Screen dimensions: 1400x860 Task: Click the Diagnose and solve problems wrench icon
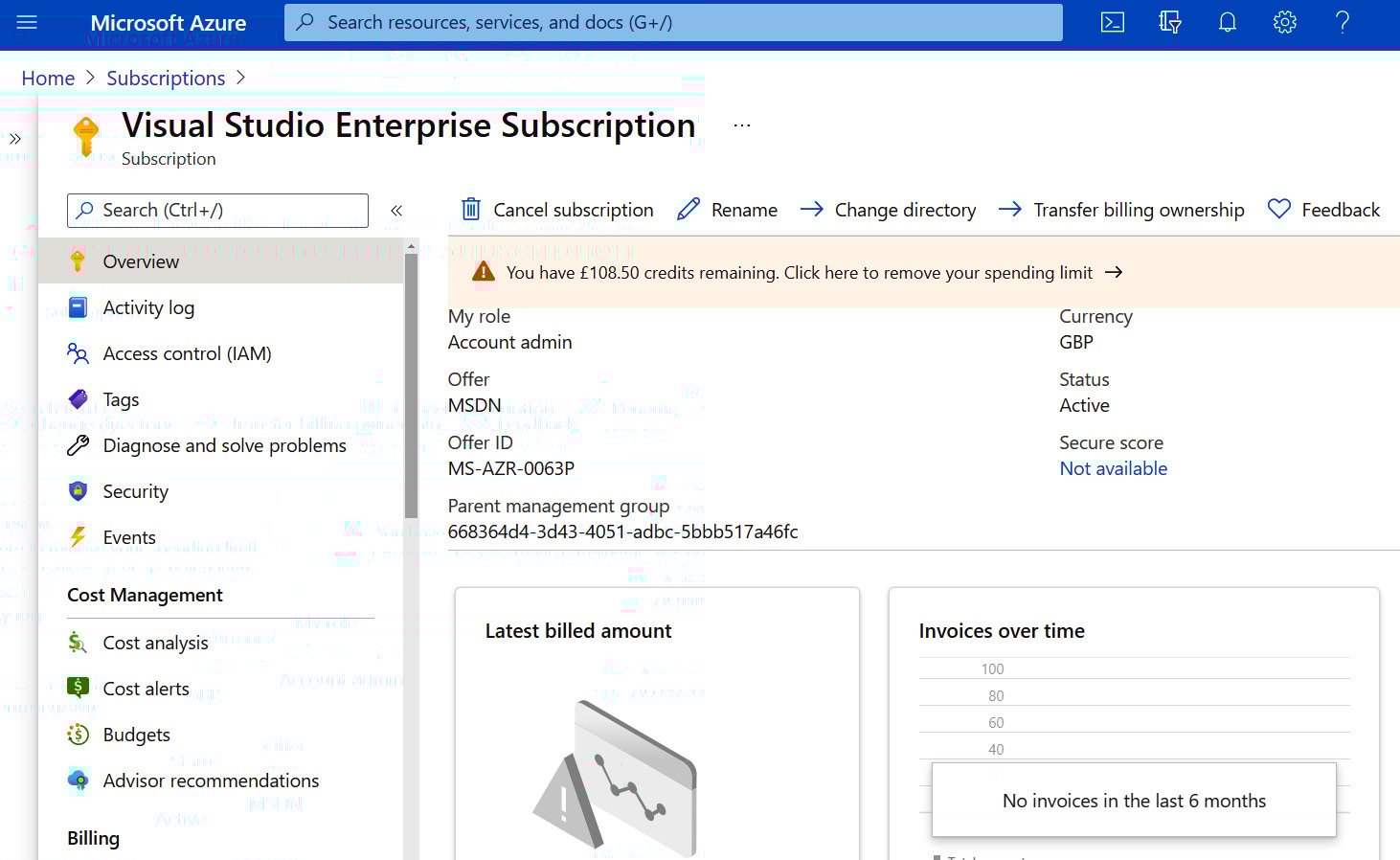pyautogui.click(x=79, y=445)
